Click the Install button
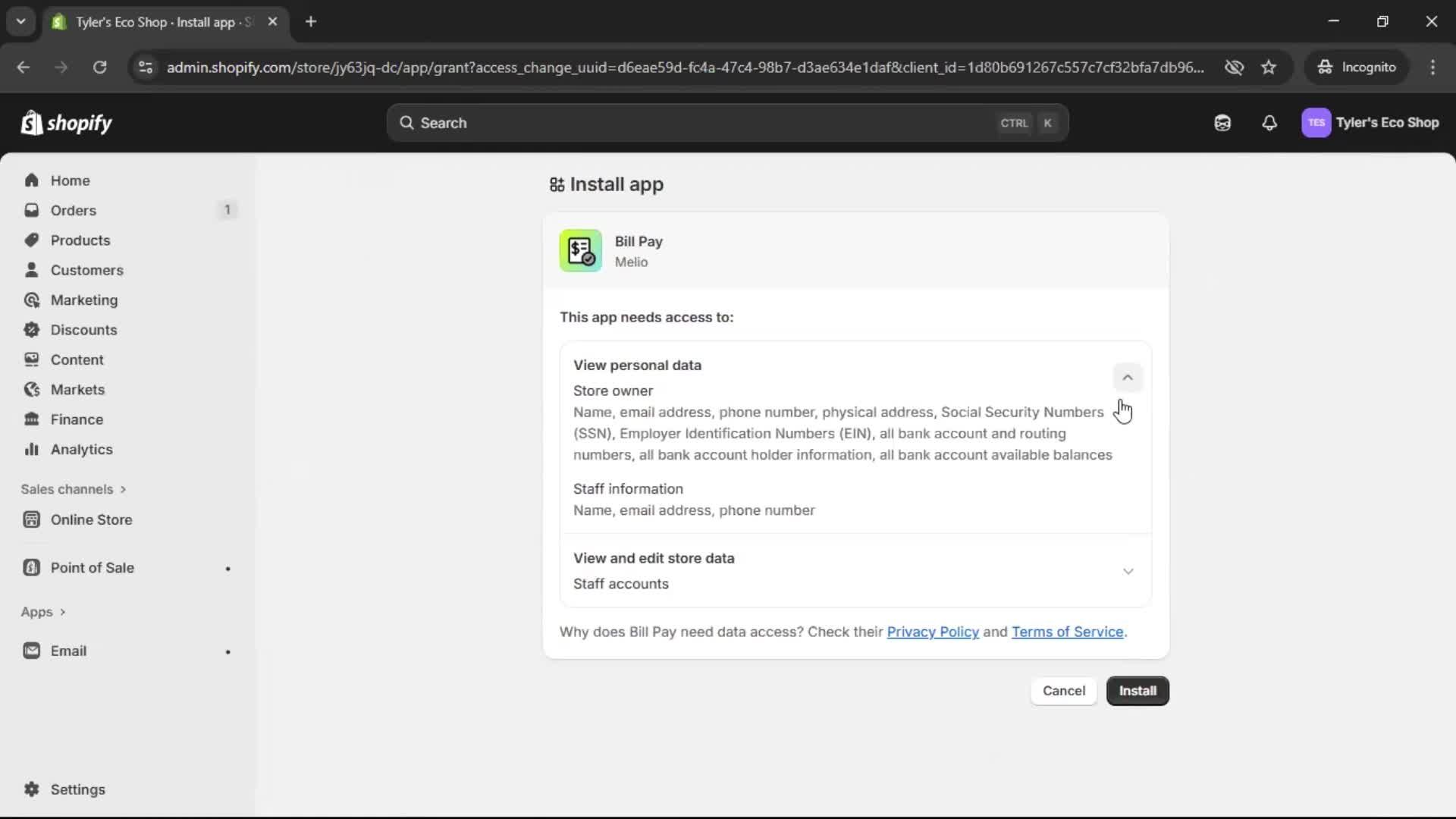 (x=1137, y=691)
